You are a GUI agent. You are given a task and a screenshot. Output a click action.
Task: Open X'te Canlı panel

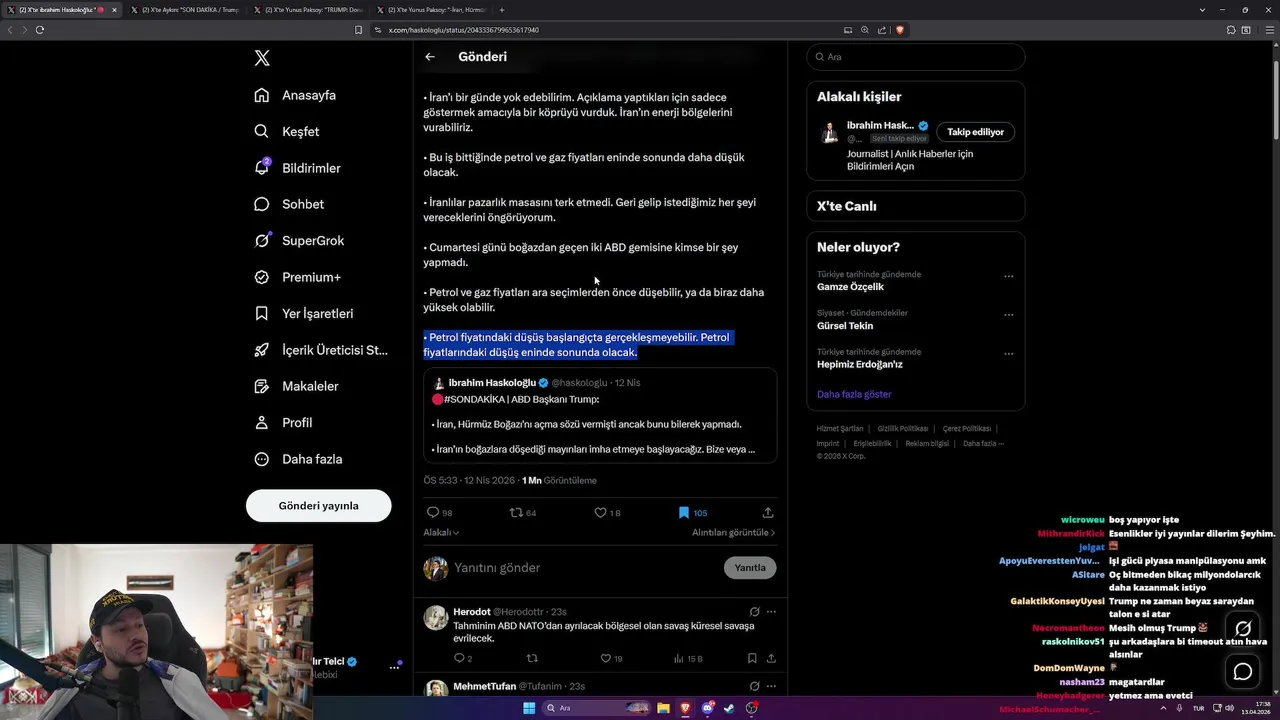[x=915, y=206]
